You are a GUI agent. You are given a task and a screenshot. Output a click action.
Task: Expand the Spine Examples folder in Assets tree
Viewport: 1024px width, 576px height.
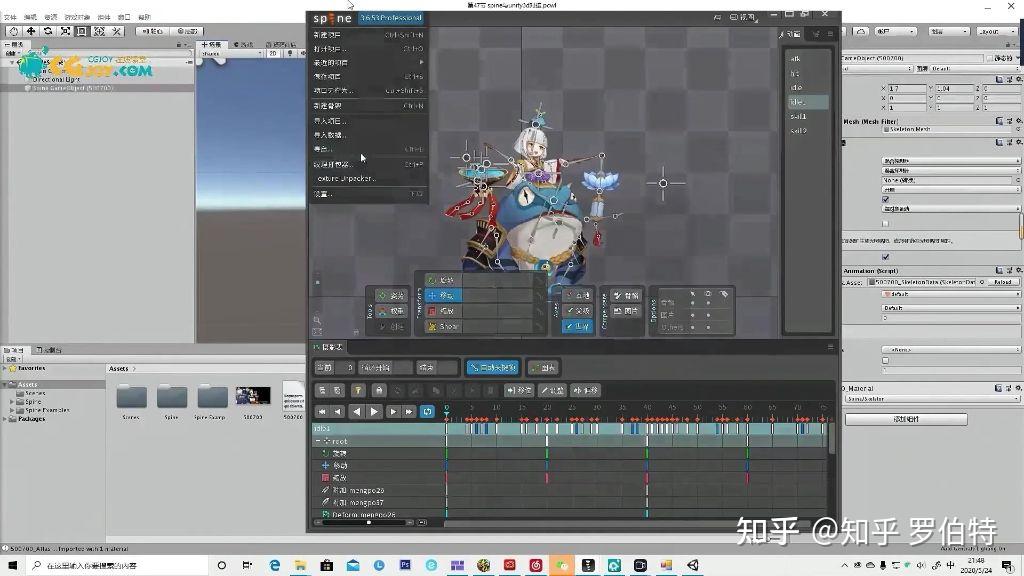tap(10, 410)
